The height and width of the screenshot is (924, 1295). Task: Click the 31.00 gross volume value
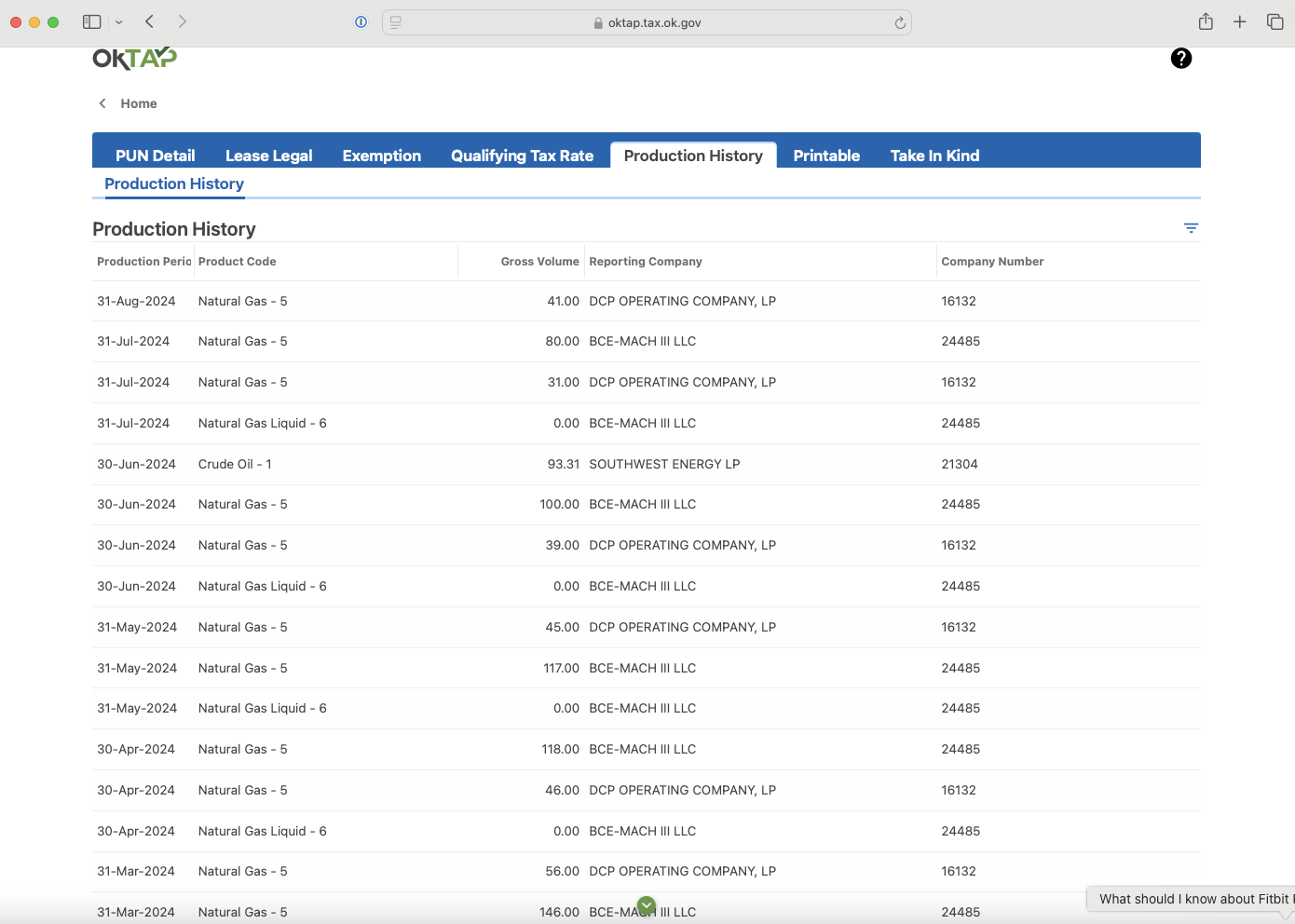tap(563, 382)
